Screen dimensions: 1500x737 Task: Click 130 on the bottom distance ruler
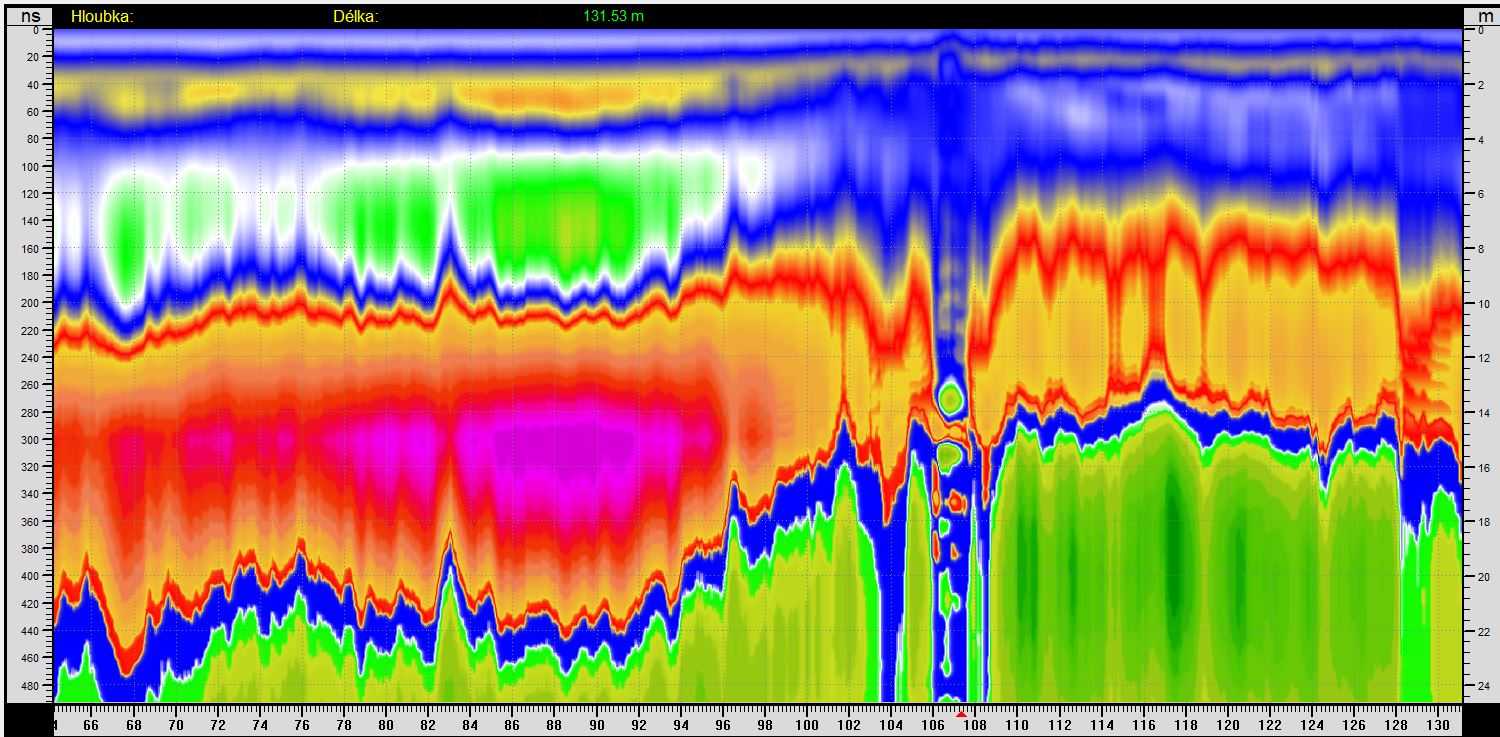pyautogui.click(x=1439, y=725)
